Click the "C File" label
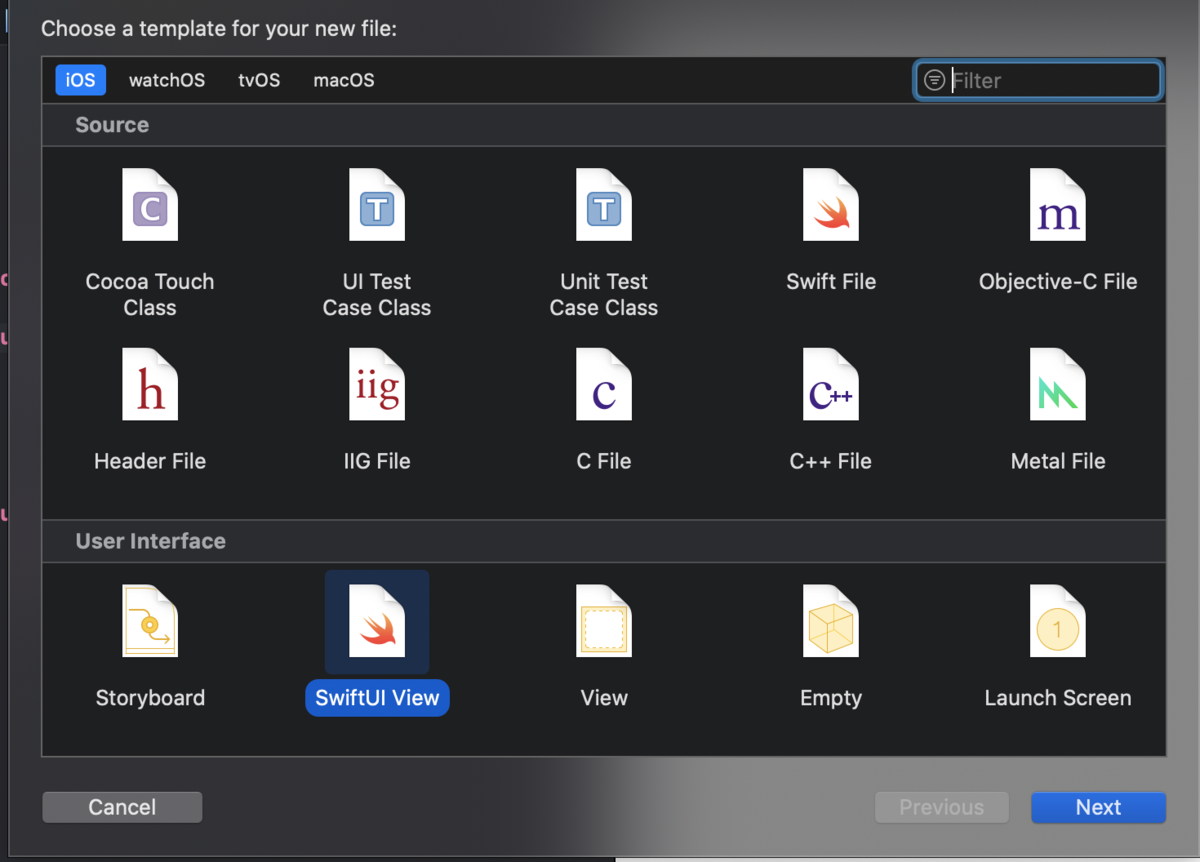 coord(604,461)
